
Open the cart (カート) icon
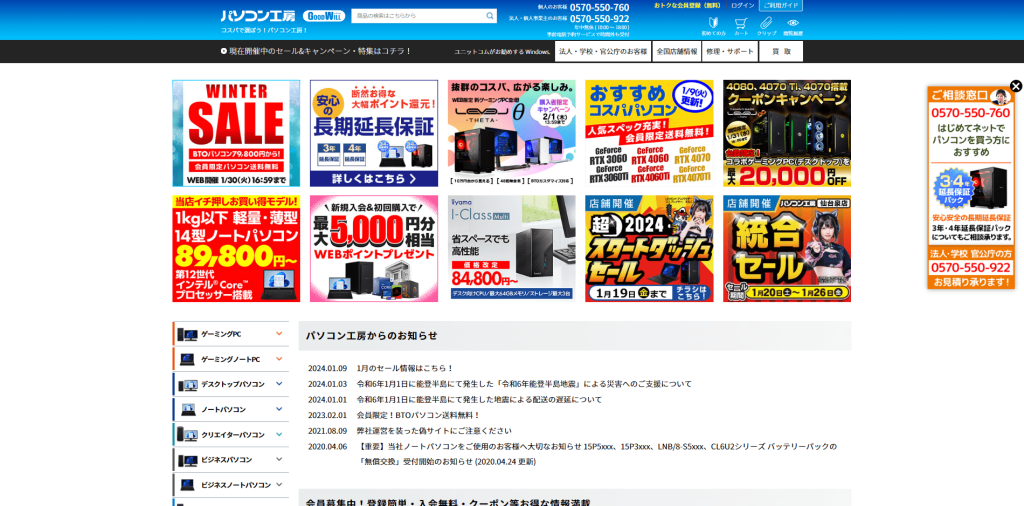741,24
